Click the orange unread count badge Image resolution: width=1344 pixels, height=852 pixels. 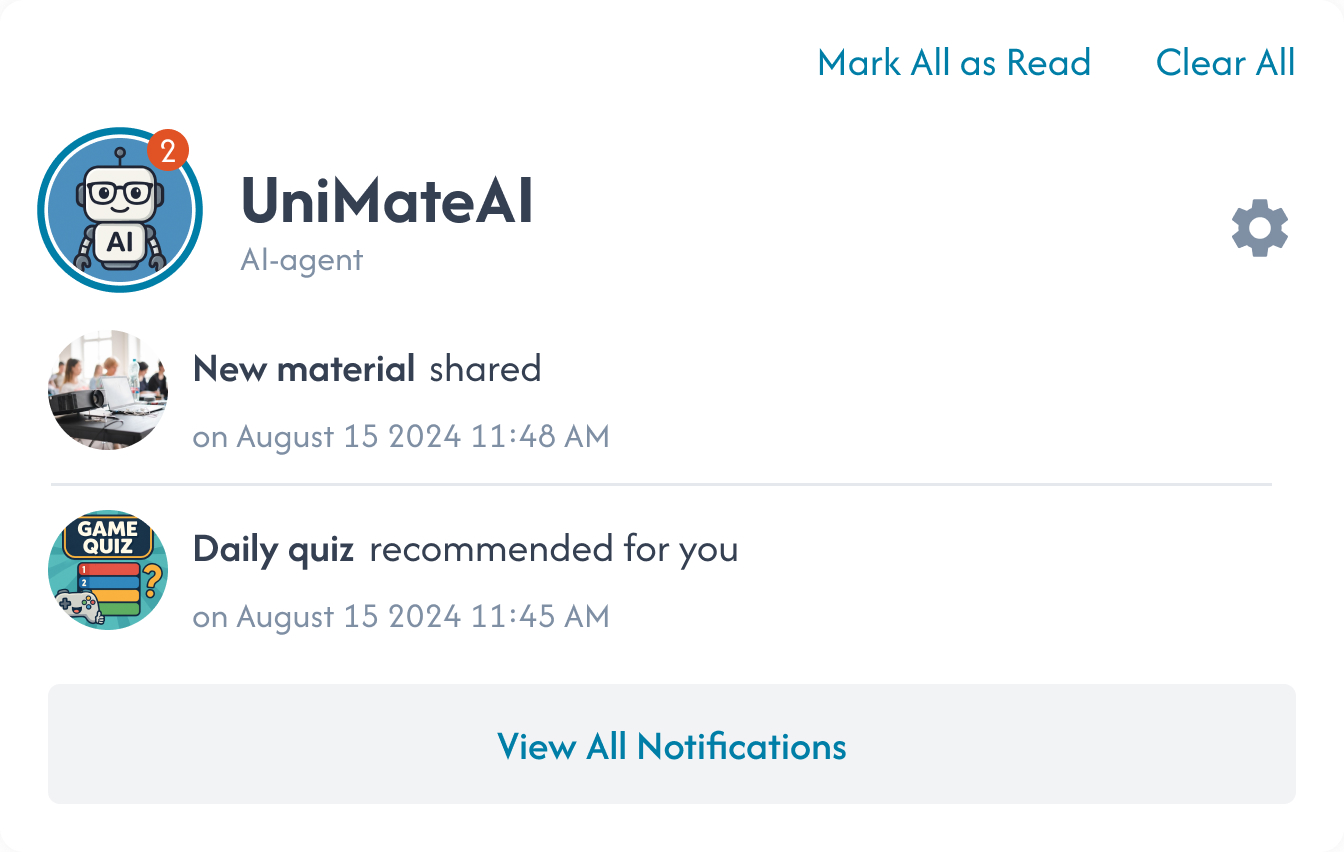coord(166,148)
